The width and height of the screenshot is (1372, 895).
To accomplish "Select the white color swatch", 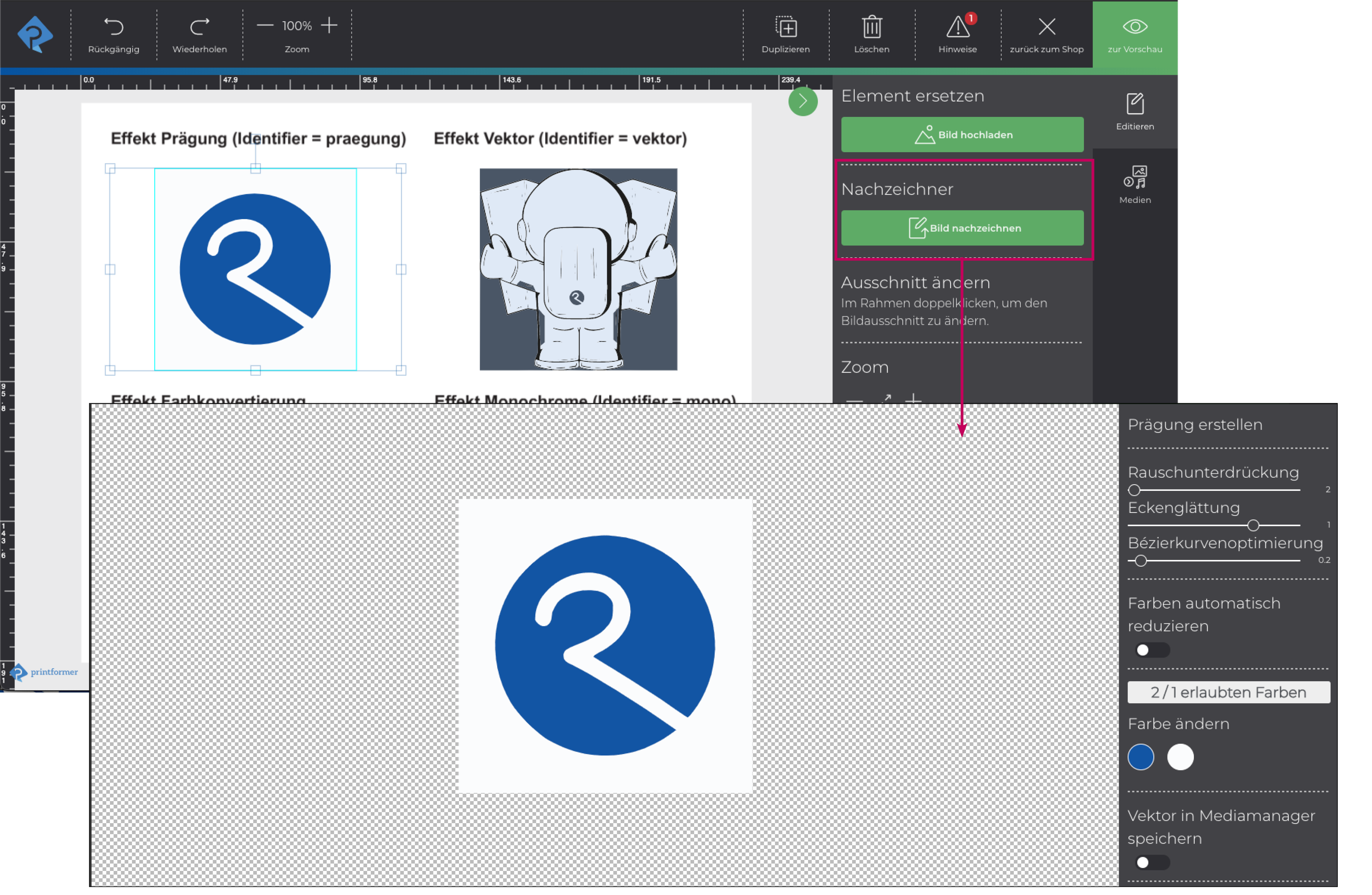I will tap(1180, 757).
